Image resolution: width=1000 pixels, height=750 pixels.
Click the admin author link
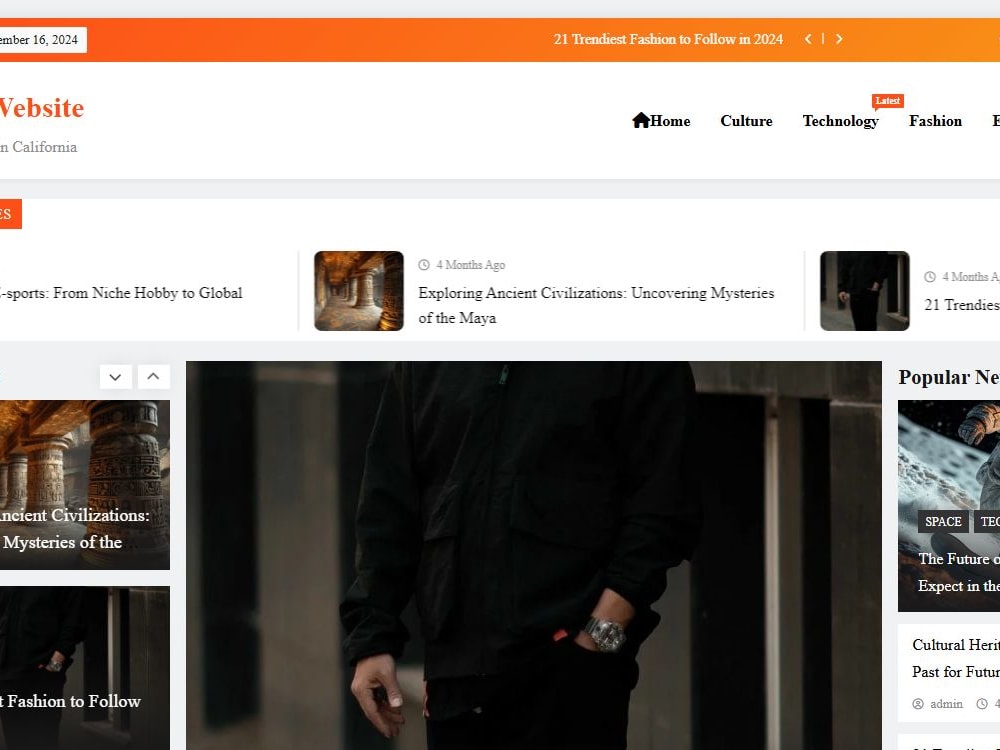click(x=946, y=704)
